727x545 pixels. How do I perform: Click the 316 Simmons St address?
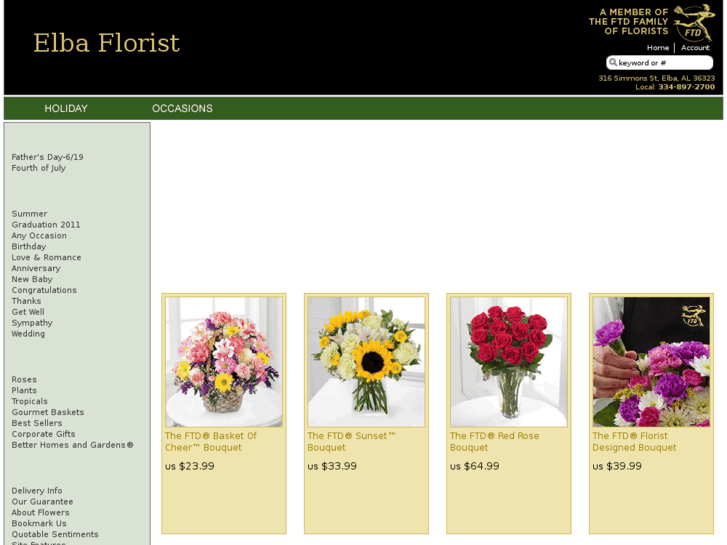[657, 78]
